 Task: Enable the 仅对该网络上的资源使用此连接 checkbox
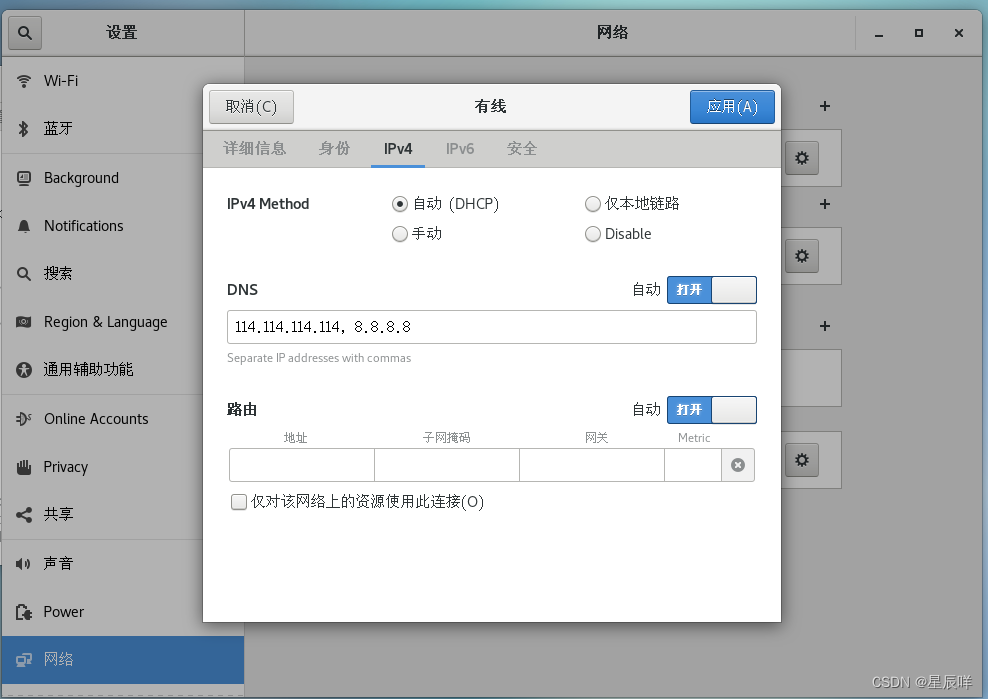point(239,501)
